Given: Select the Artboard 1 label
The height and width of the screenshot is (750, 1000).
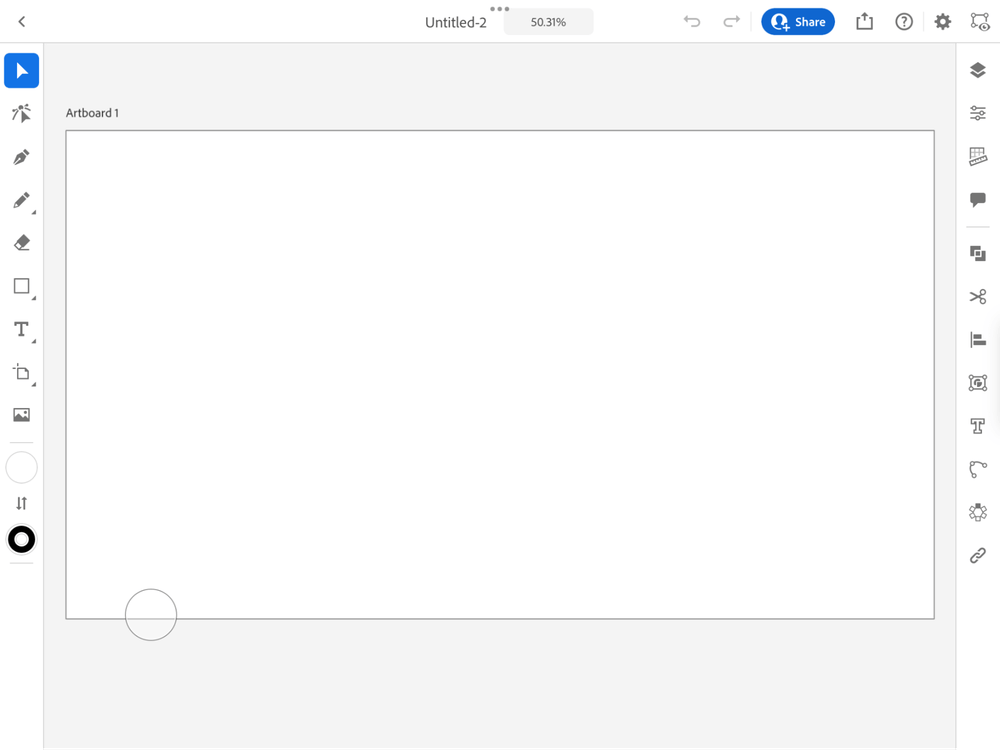Looking at the screenshot, I should tap(92, 113).
